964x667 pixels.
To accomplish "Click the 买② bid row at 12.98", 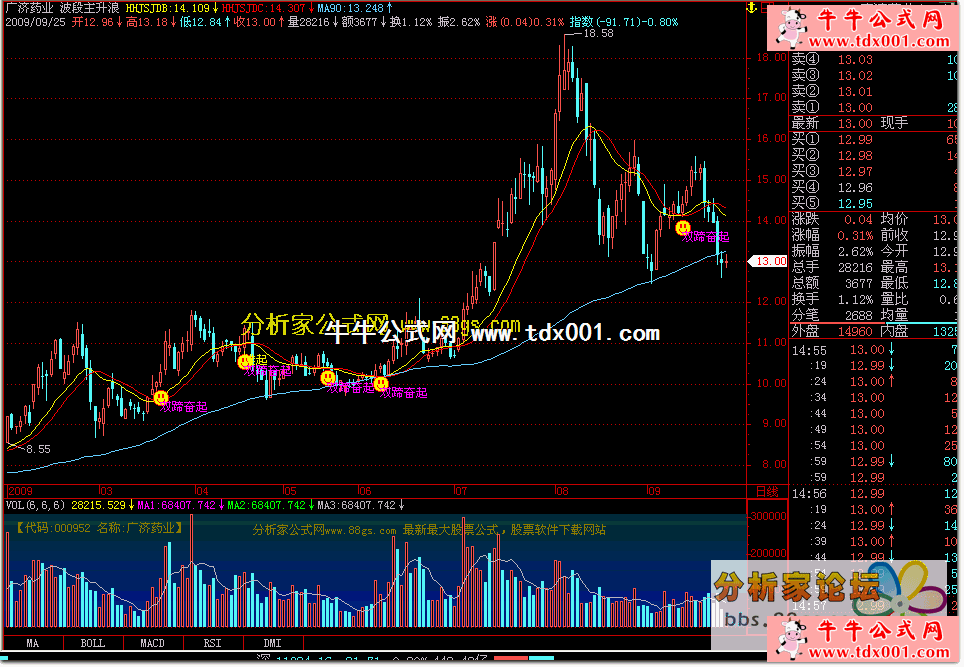I will click(x=874, y=156).
